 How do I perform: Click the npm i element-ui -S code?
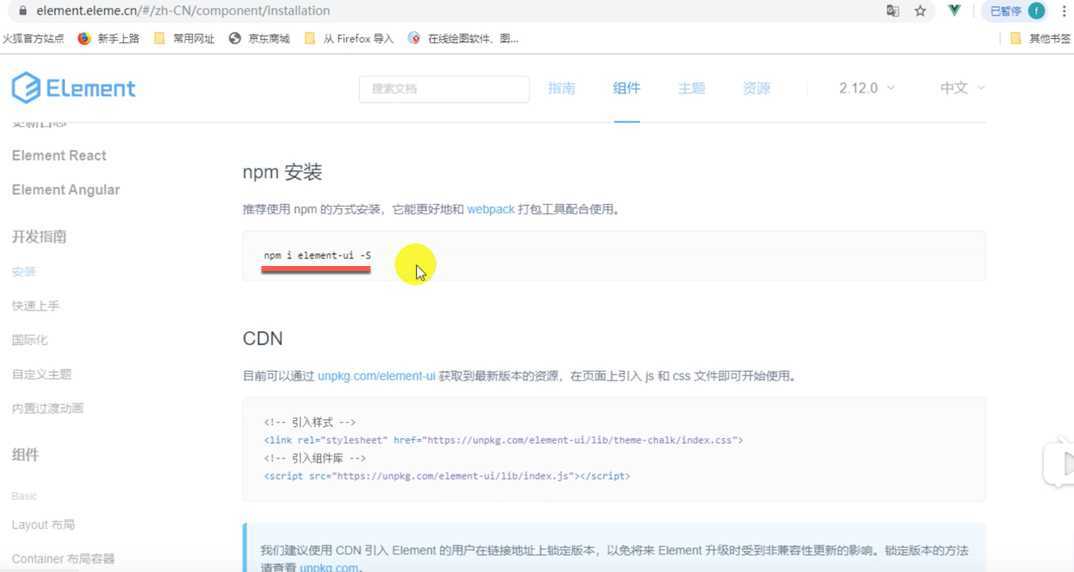318,256
